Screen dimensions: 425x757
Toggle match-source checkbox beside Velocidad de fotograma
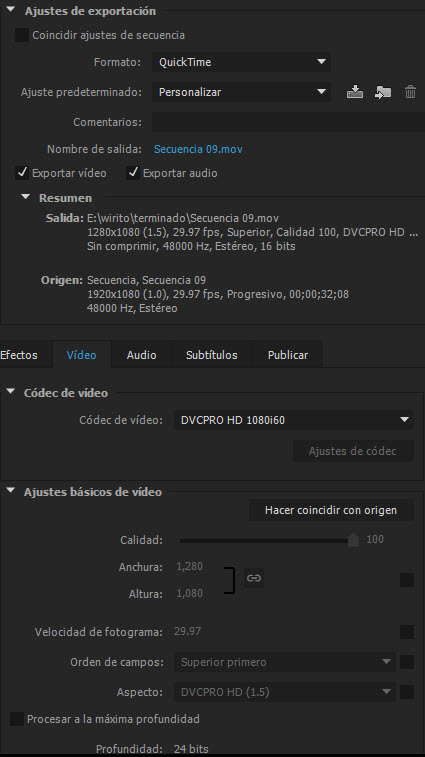click(x=407, y=631)
